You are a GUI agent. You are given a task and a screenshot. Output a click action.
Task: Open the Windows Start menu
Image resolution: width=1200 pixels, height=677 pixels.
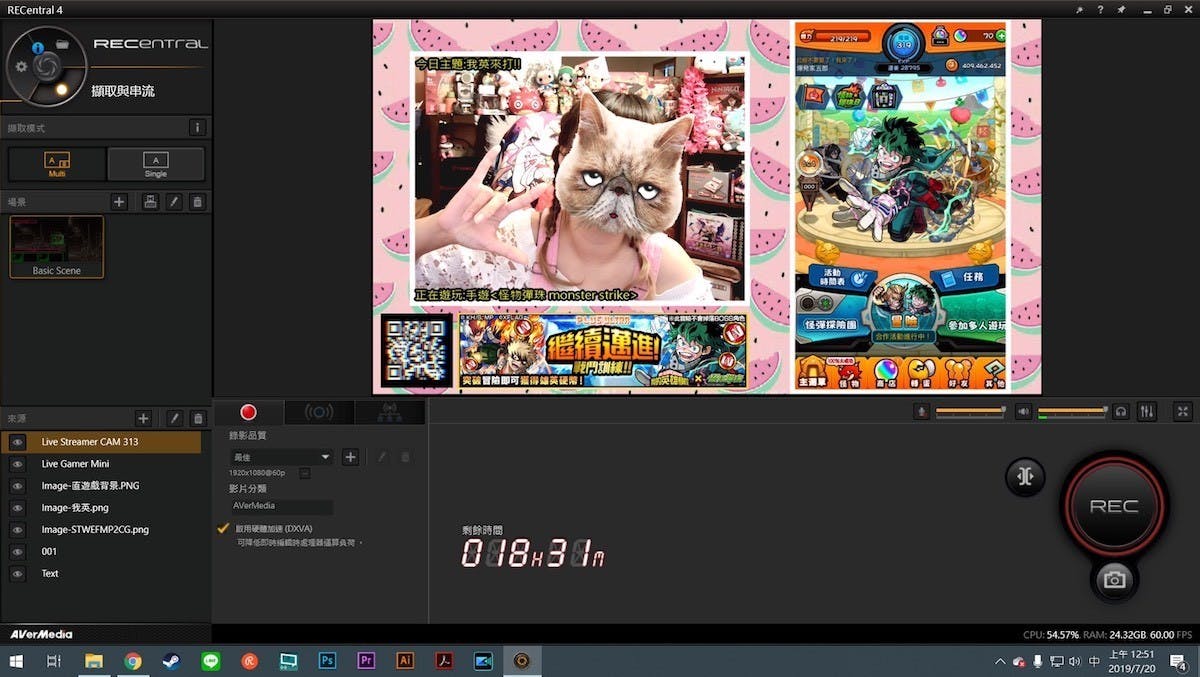click(x=17, y=661)
